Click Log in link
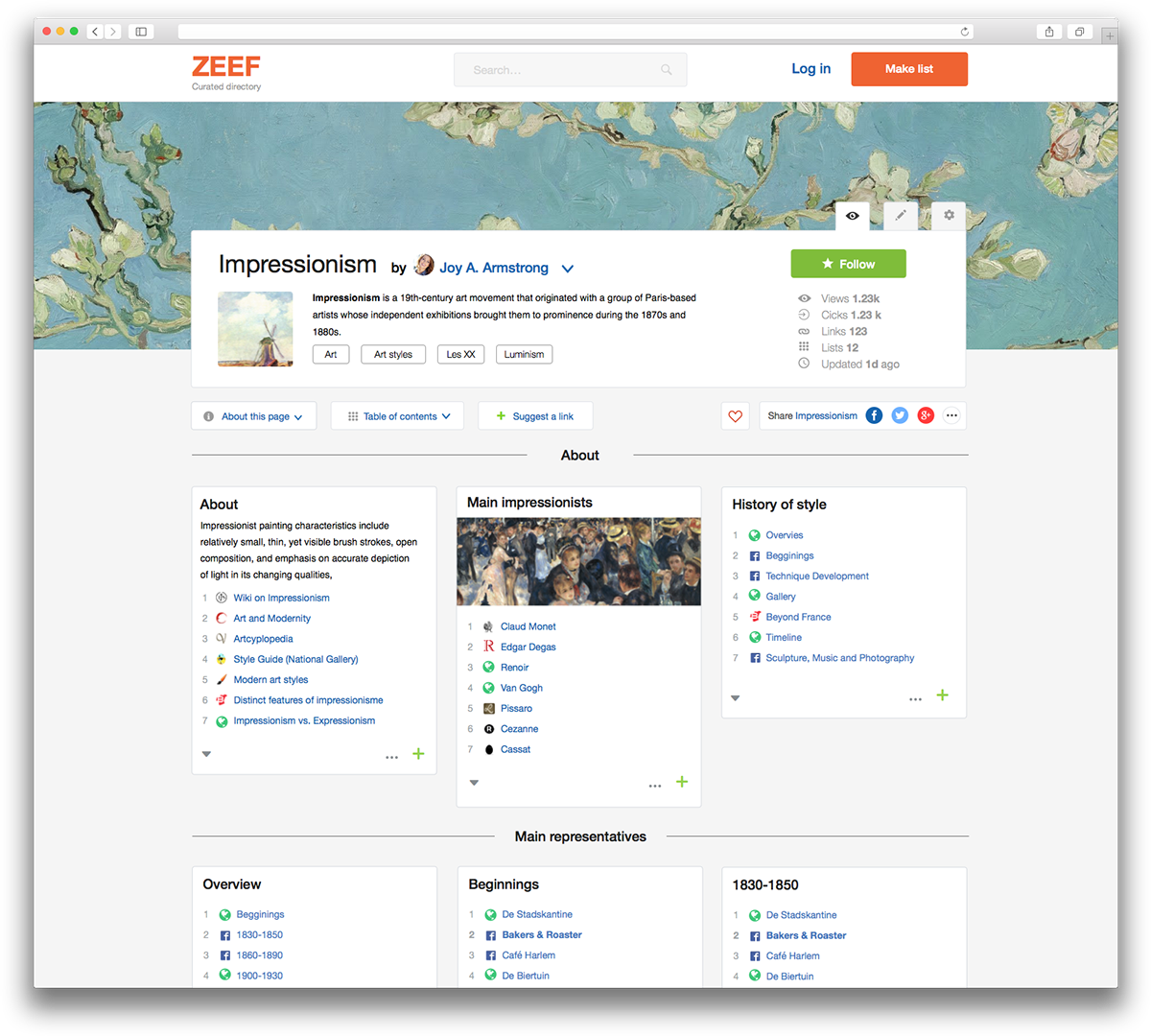The height and width of the screenshot is (1036, 1151). tap(810, 69)
